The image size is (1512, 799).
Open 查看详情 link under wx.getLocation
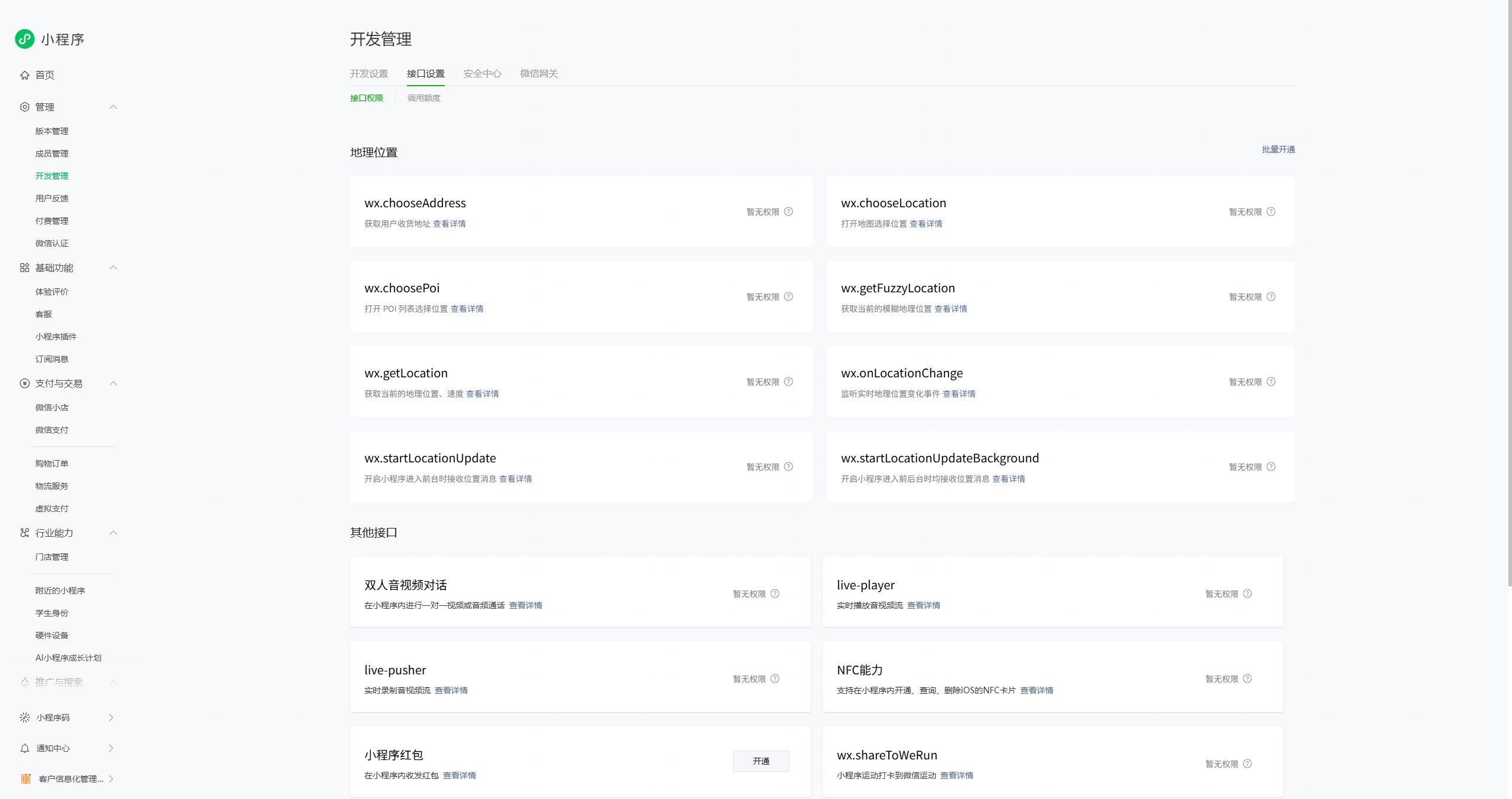click(482, 394)
